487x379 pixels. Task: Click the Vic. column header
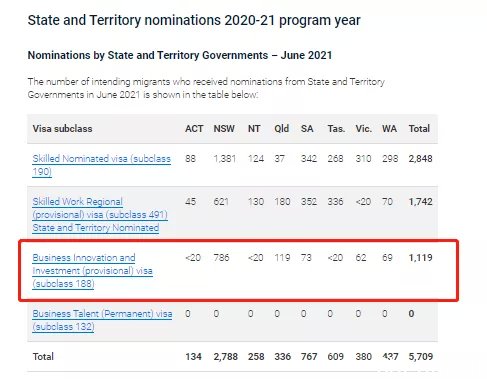pyautogui.click(x=363, y=129)
